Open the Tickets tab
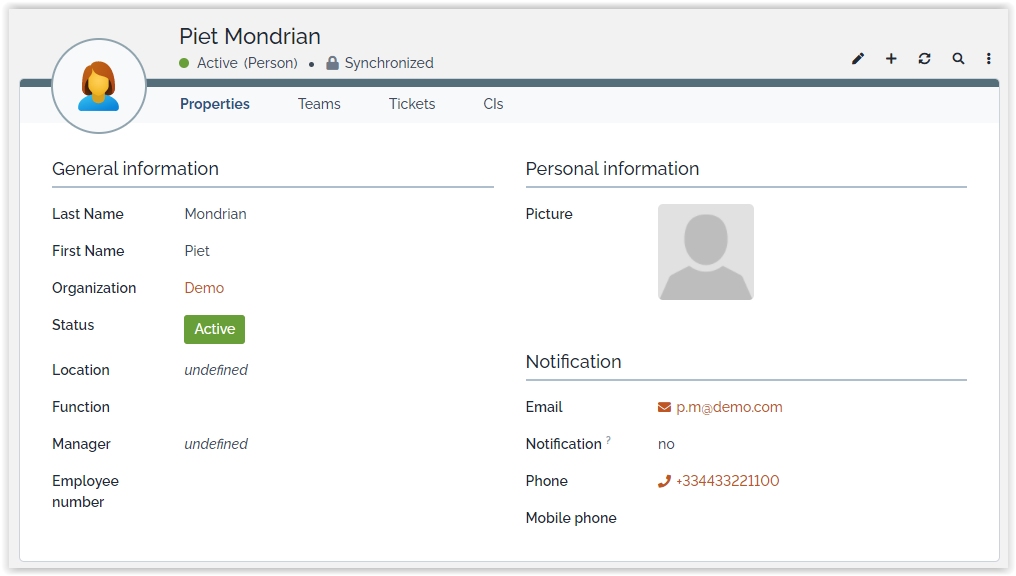Image resolution: width=1016 pixels, height=576 pixels. click(412, 104)
